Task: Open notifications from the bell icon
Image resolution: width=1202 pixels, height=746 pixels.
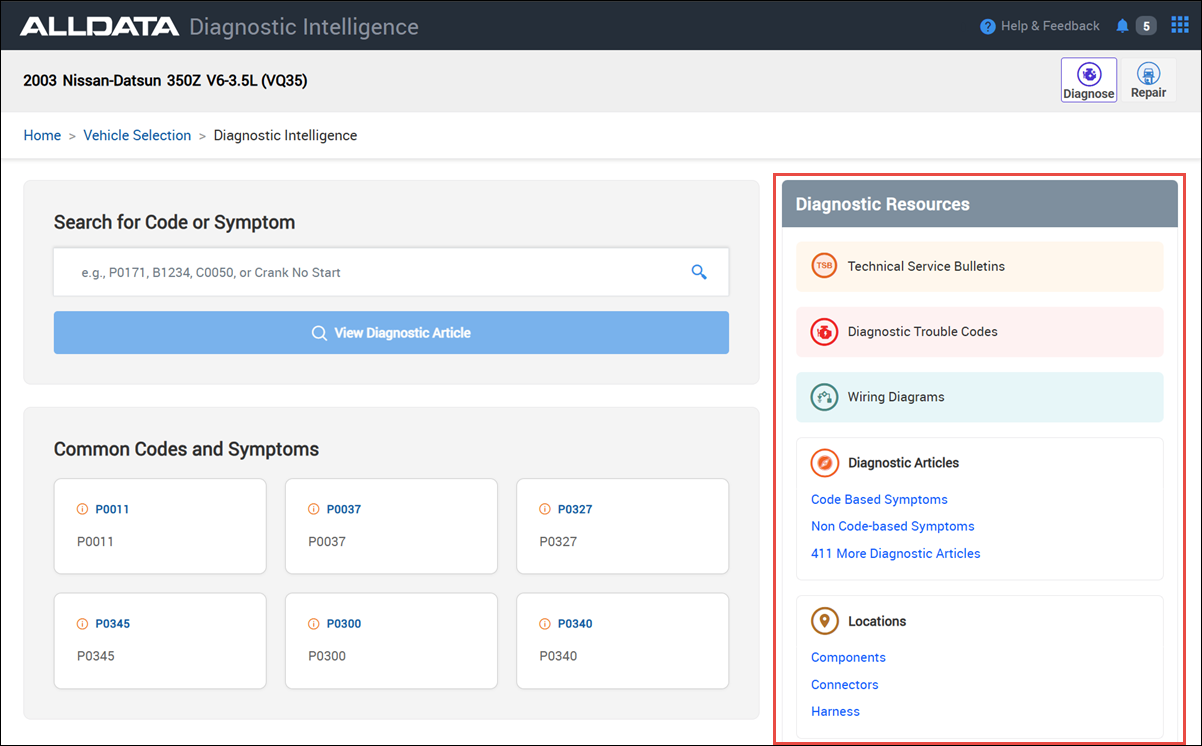Action: pyautogui.click(x=1121, y=25)
